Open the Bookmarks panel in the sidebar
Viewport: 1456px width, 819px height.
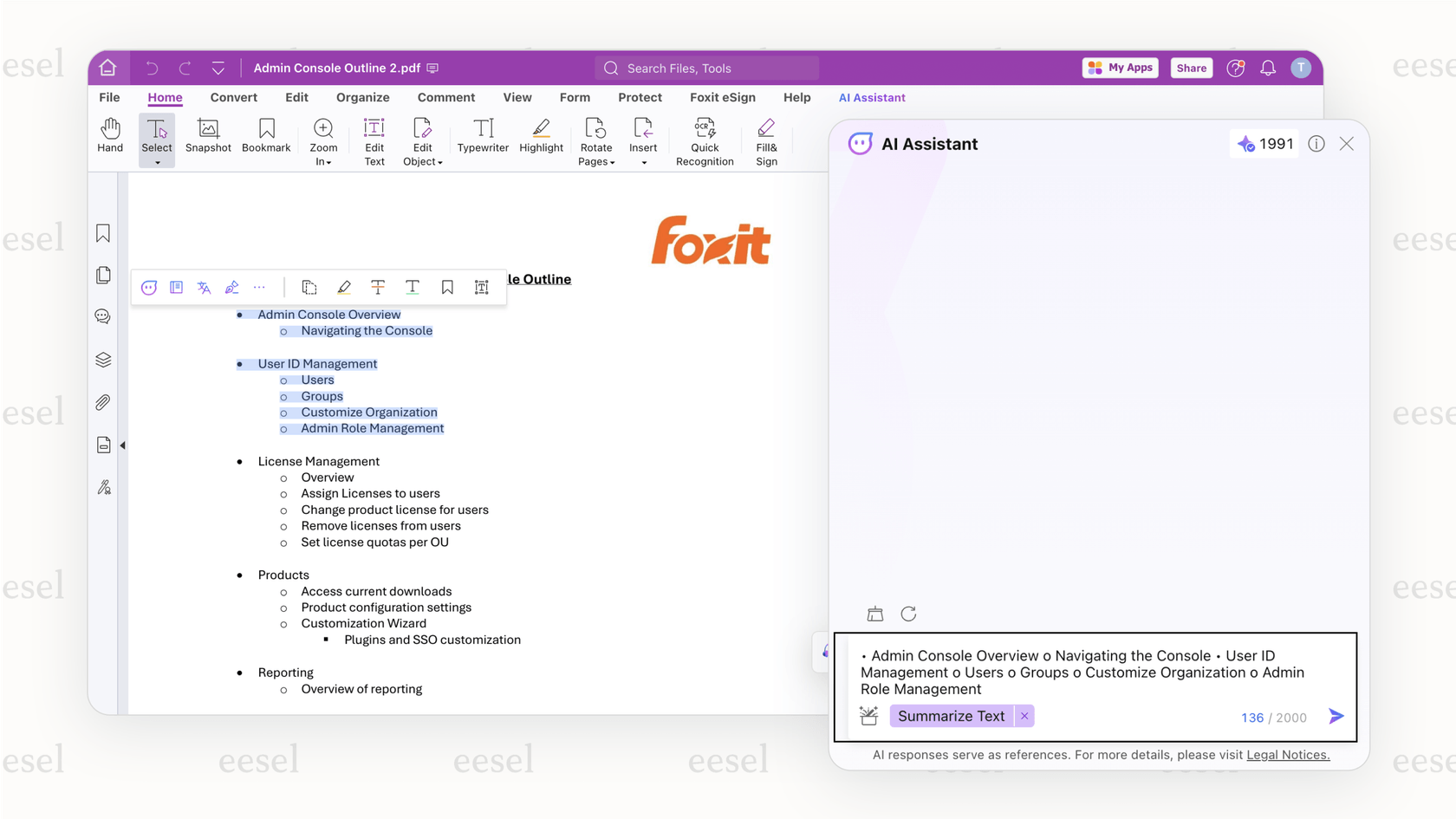(x=102, y=232)
